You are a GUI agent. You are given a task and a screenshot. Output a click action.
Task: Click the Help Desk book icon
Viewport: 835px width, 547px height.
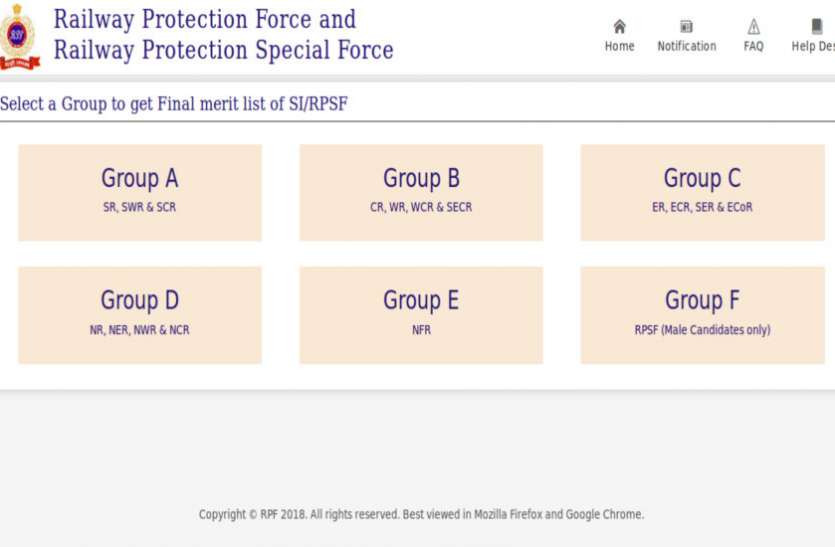[x=816, y=26]
